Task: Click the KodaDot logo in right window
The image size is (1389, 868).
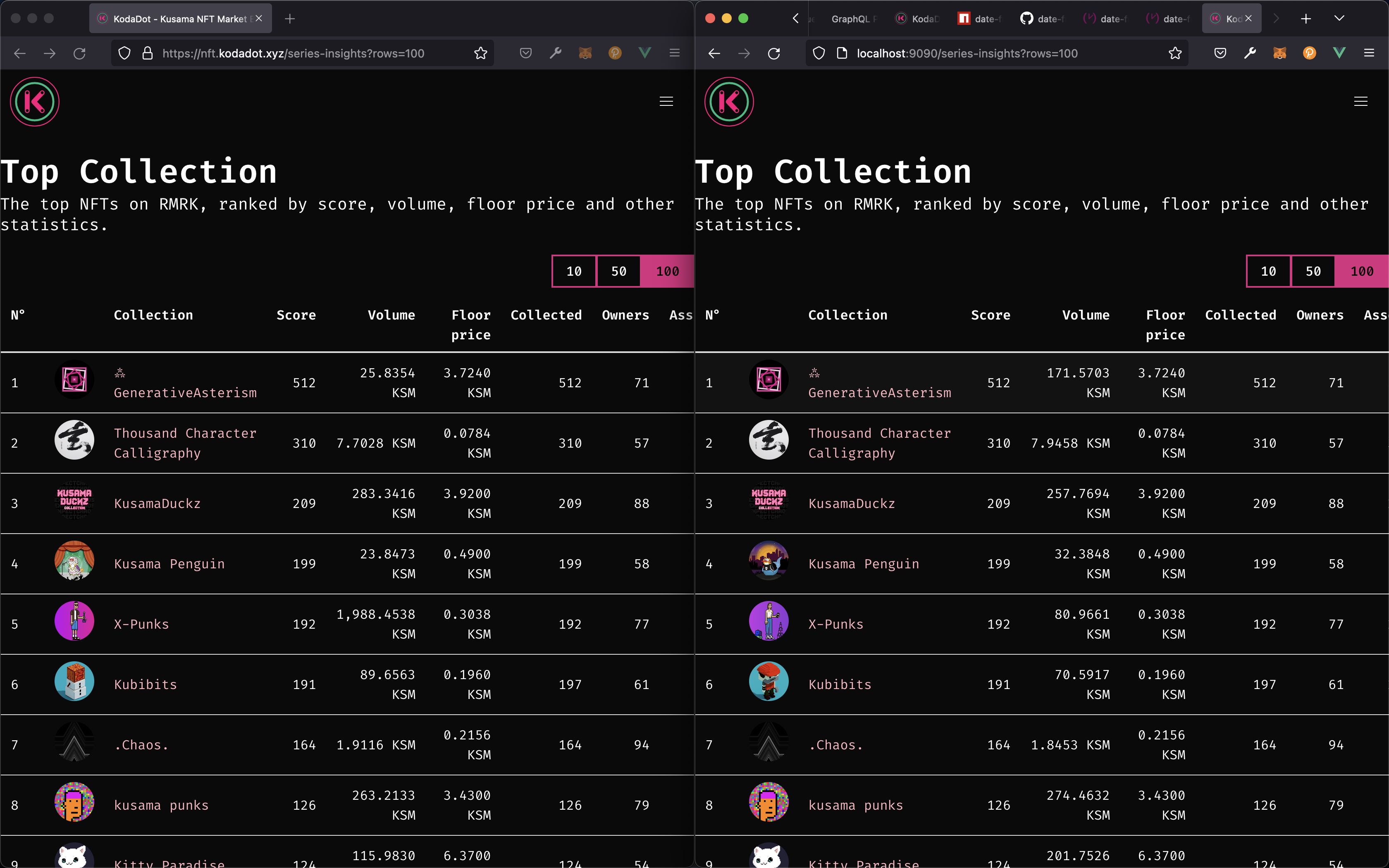Action: 729,102
